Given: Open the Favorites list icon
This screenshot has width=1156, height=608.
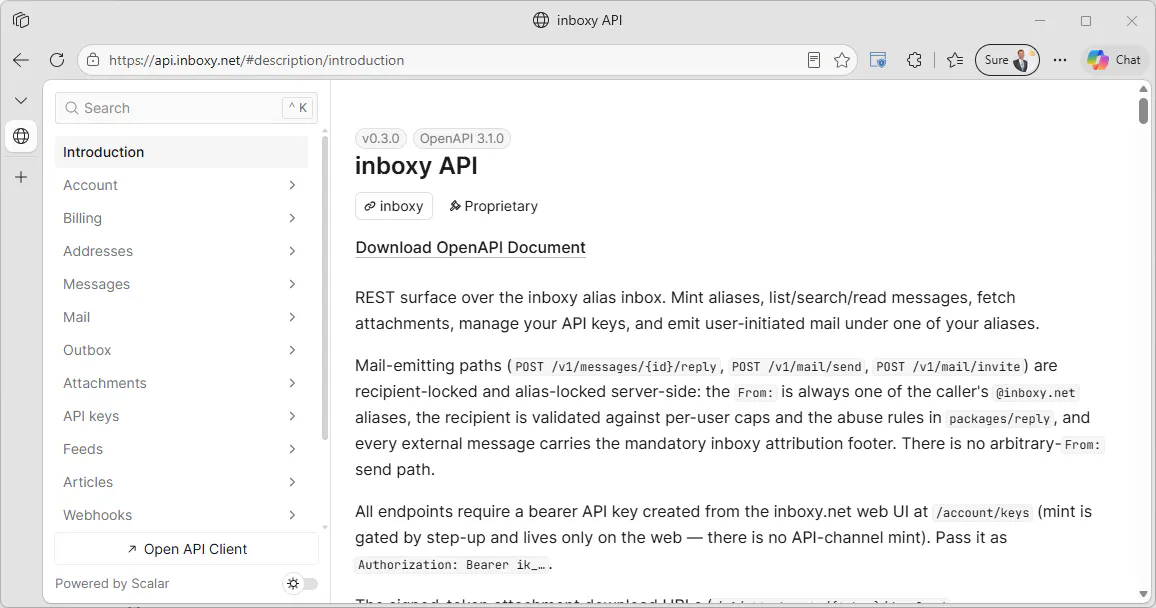Looking at the screenshot, I should (x=955, y=60).
